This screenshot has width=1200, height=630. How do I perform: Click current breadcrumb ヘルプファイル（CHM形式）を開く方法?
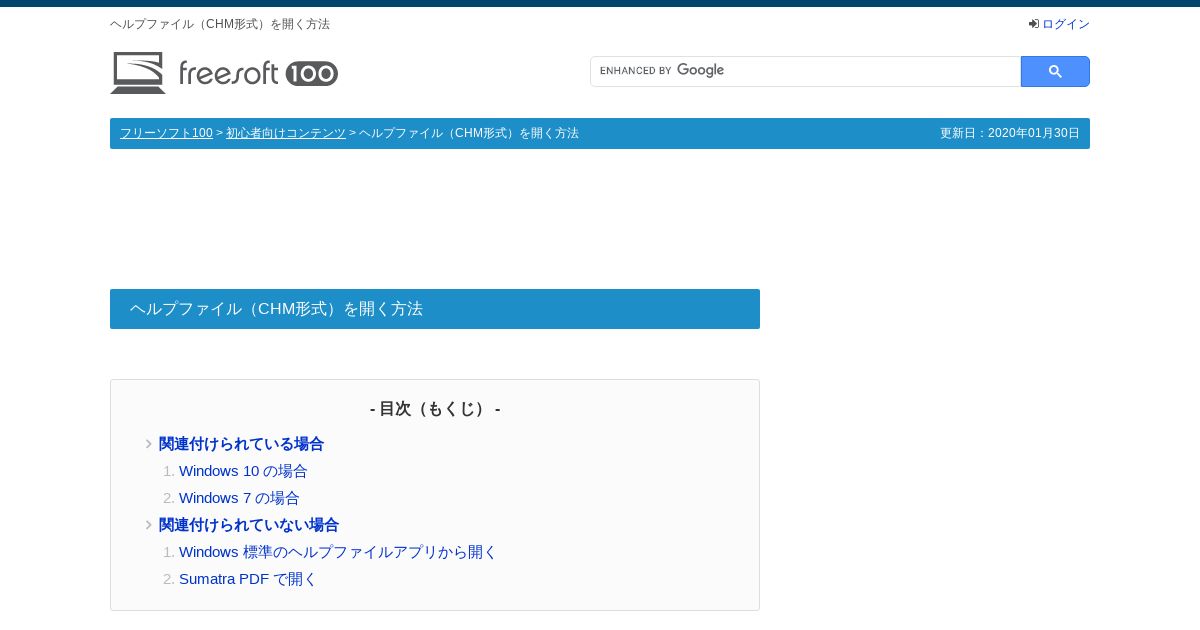click(x=469, y=133)
